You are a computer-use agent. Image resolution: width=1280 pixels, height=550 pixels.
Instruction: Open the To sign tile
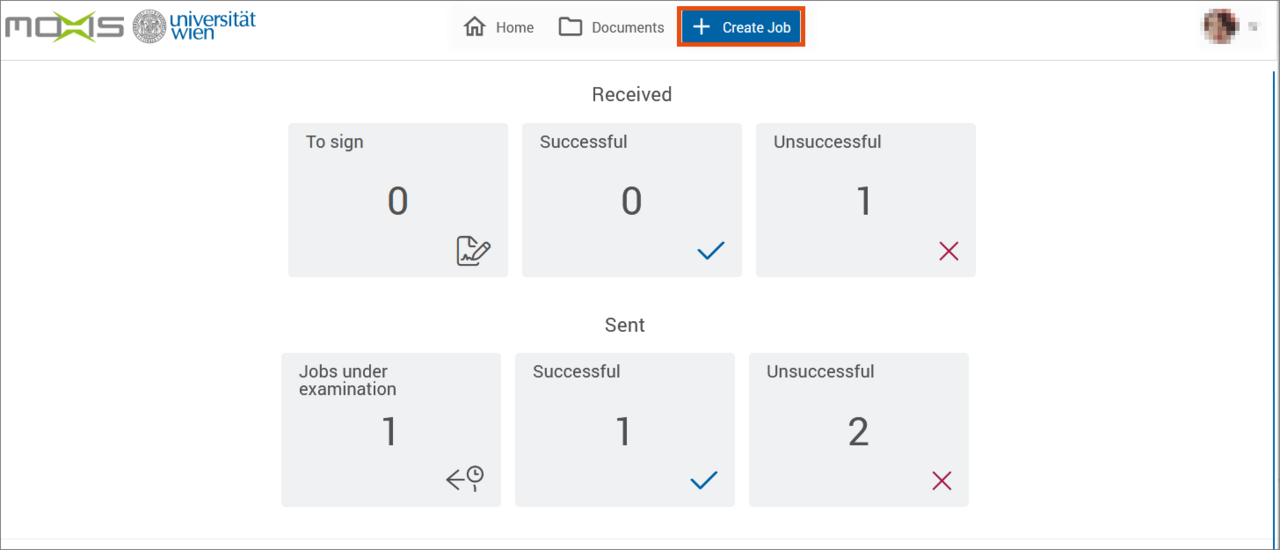coord(398,200)
